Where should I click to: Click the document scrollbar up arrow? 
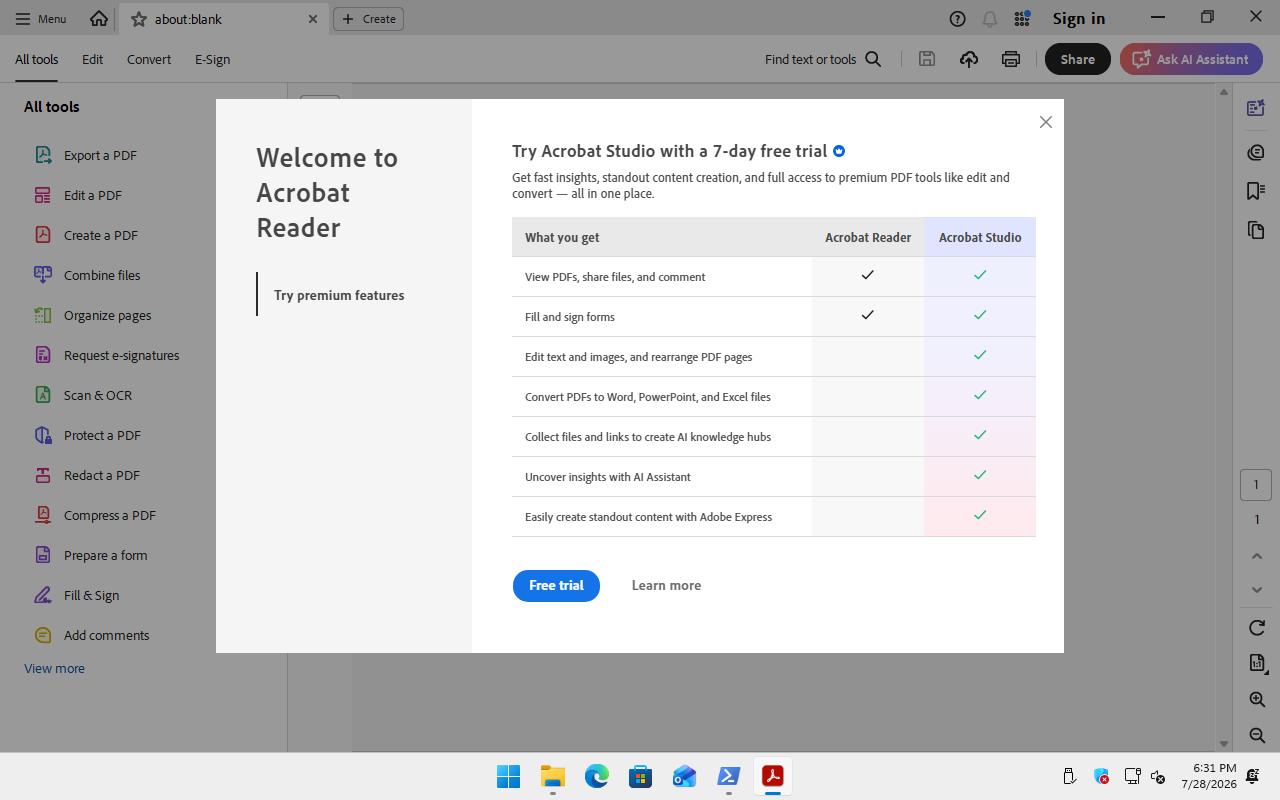point(1223,92)
